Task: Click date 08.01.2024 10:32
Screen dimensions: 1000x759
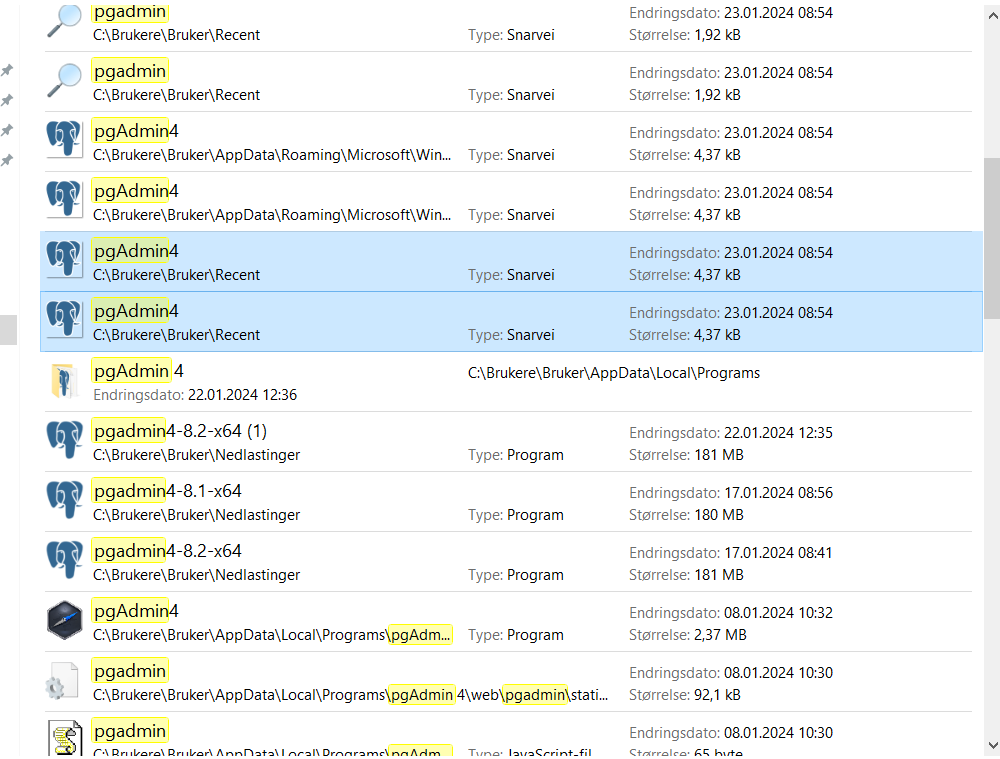Action: pyautogui.click(x=778, y=613)
